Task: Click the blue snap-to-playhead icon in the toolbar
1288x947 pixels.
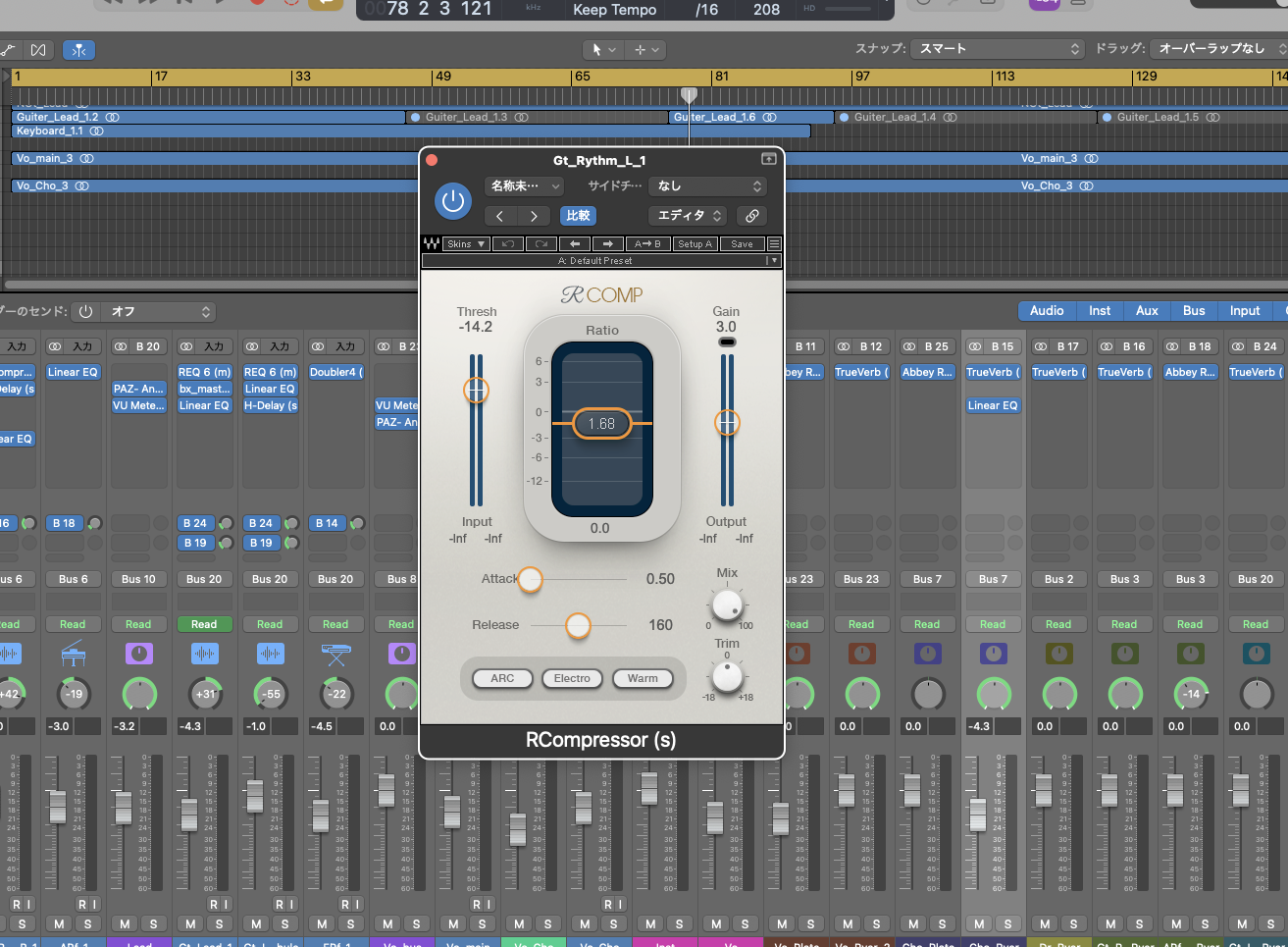Action: 79,50
